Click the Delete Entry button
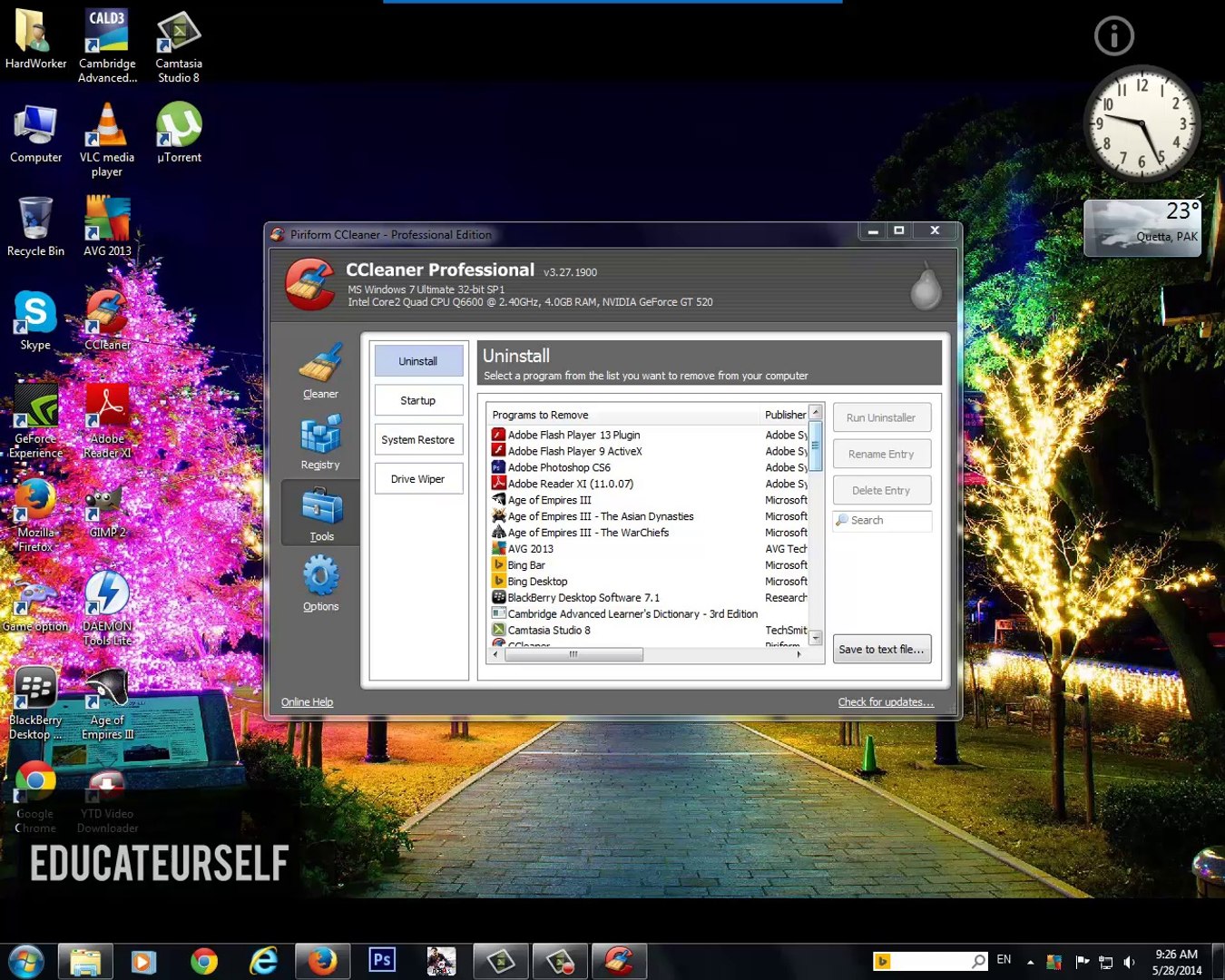Image resolution: width=1225 pixels, height=980 pixels. pyautogui.click(x=881, y=490)
